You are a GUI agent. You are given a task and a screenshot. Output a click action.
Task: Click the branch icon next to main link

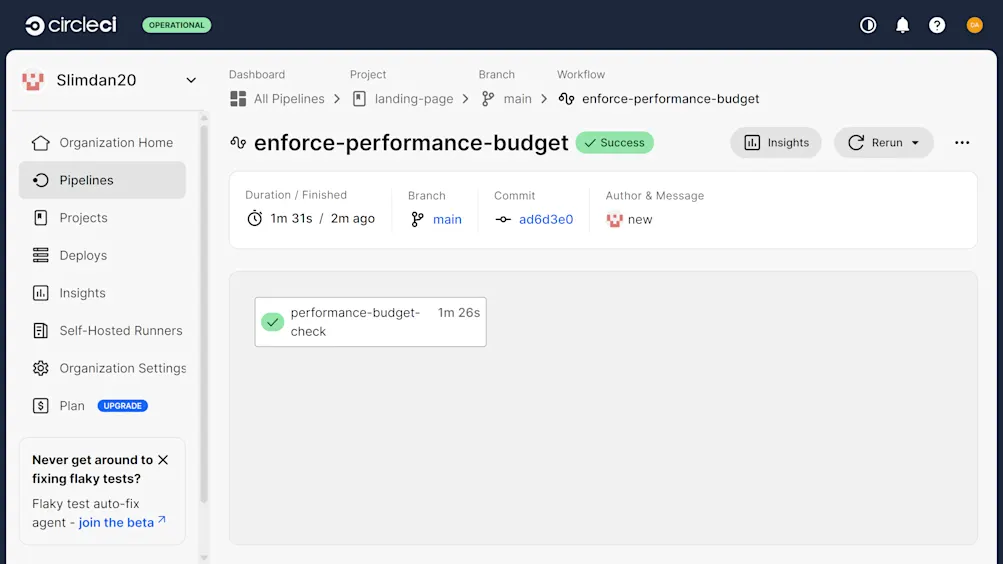click(x=417, y=219)
